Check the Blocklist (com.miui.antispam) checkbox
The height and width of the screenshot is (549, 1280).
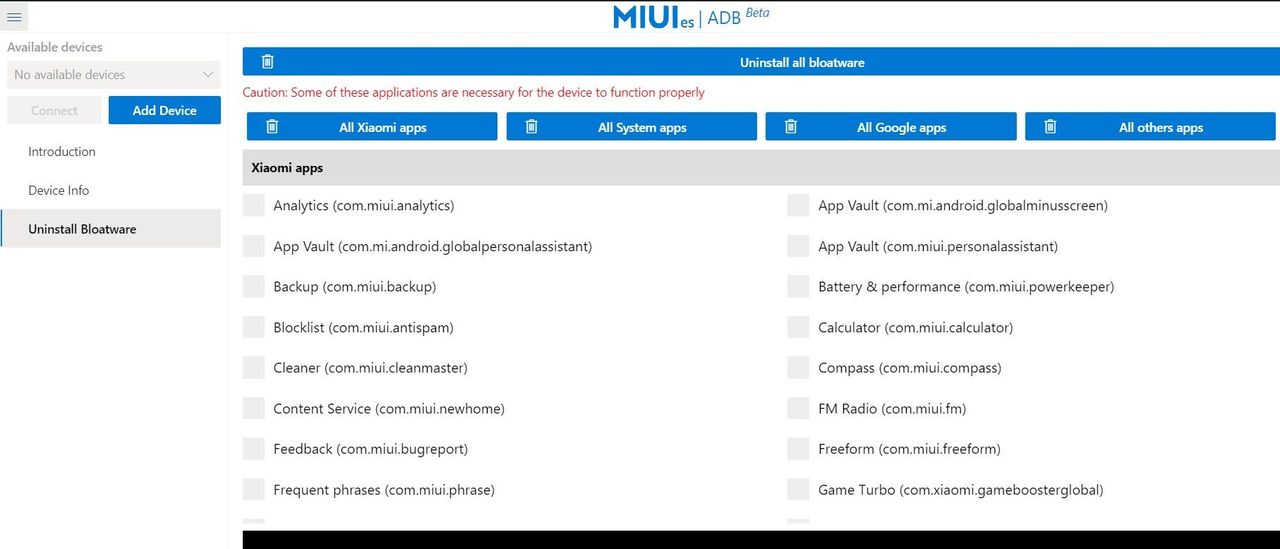tap(254, 327)
